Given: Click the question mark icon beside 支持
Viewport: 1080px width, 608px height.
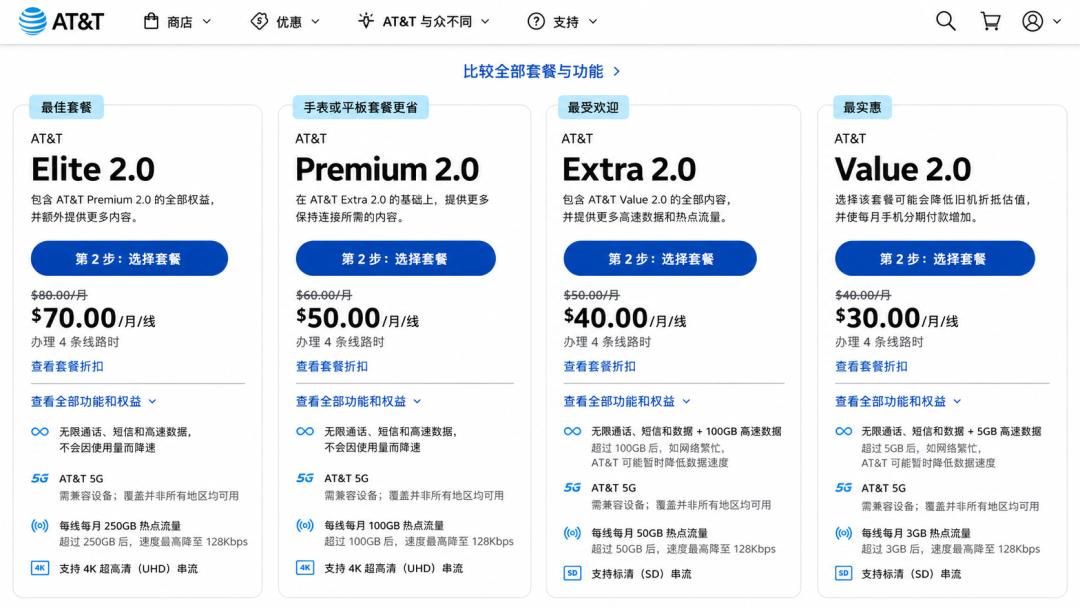Looking at the screenshot, I should pos(535,21).
